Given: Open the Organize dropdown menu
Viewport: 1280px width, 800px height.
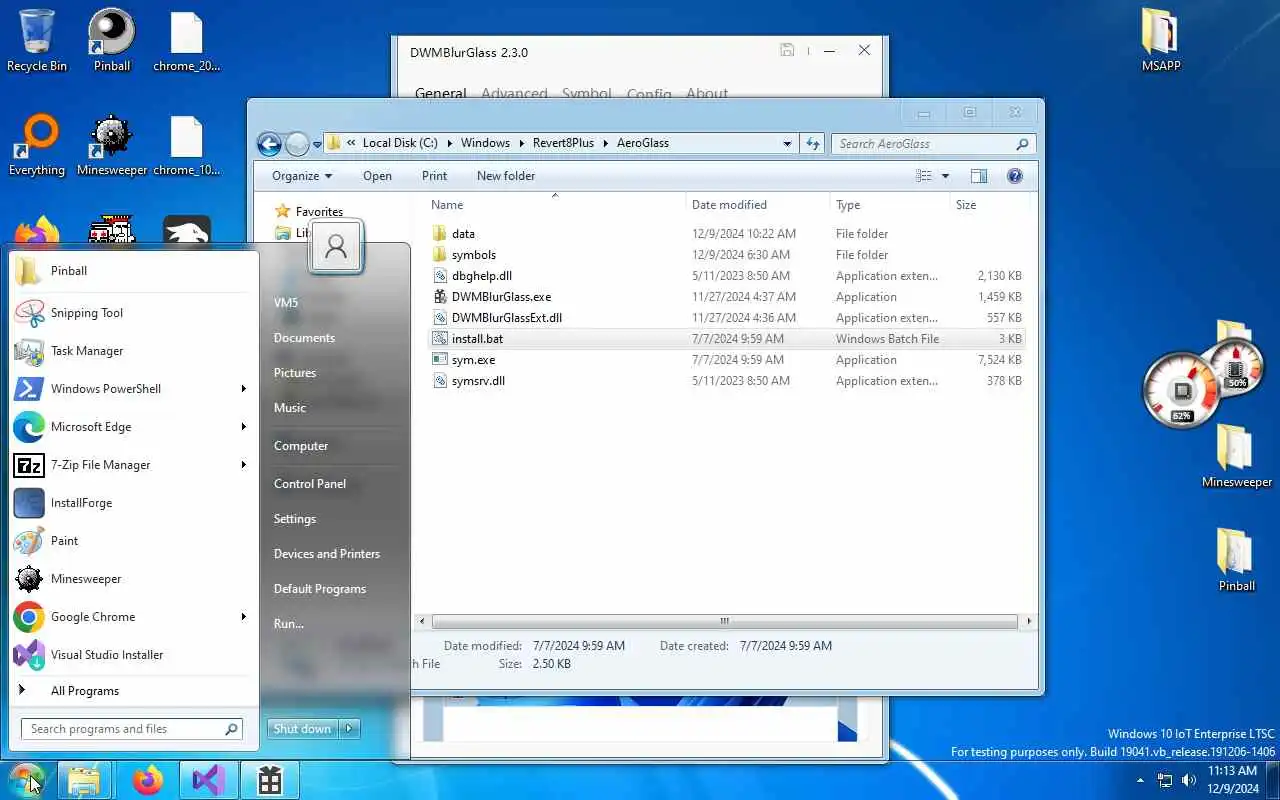Looking at the screenshot, I should 302,176.
